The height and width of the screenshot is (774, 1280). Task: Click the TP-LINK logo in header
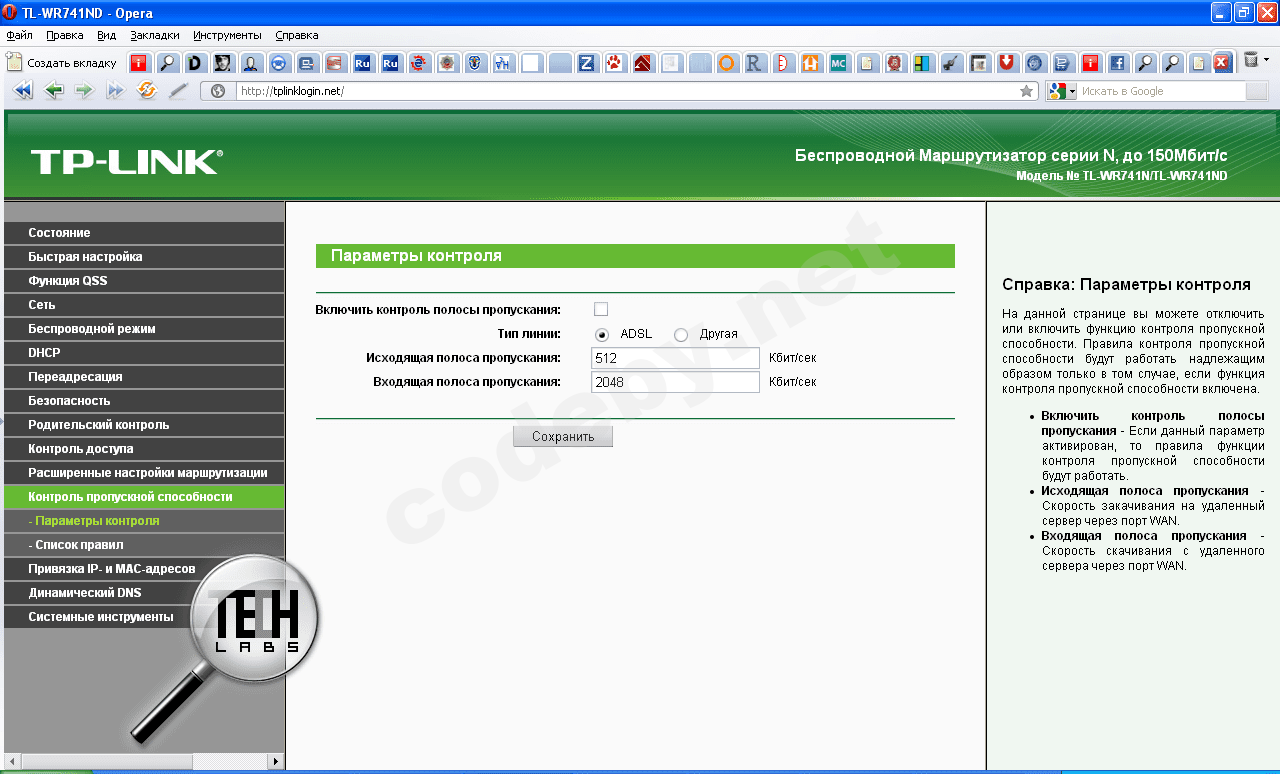tap(127, 162)
